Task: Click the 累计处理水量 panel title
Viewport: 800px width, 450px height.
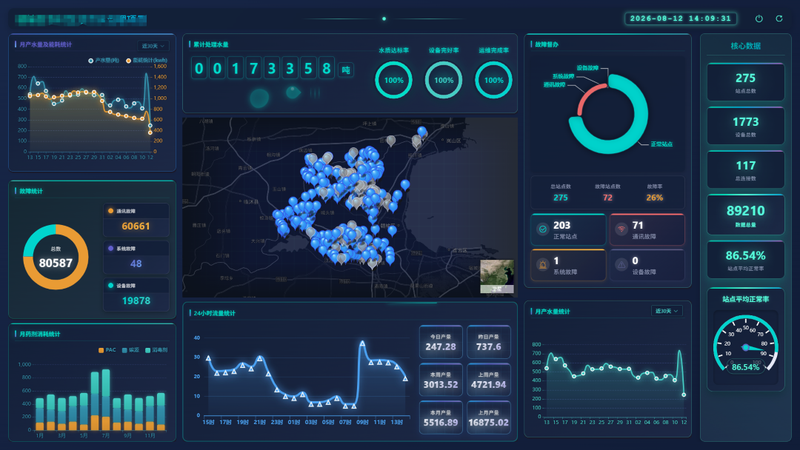Action: (x=211, y=44)
